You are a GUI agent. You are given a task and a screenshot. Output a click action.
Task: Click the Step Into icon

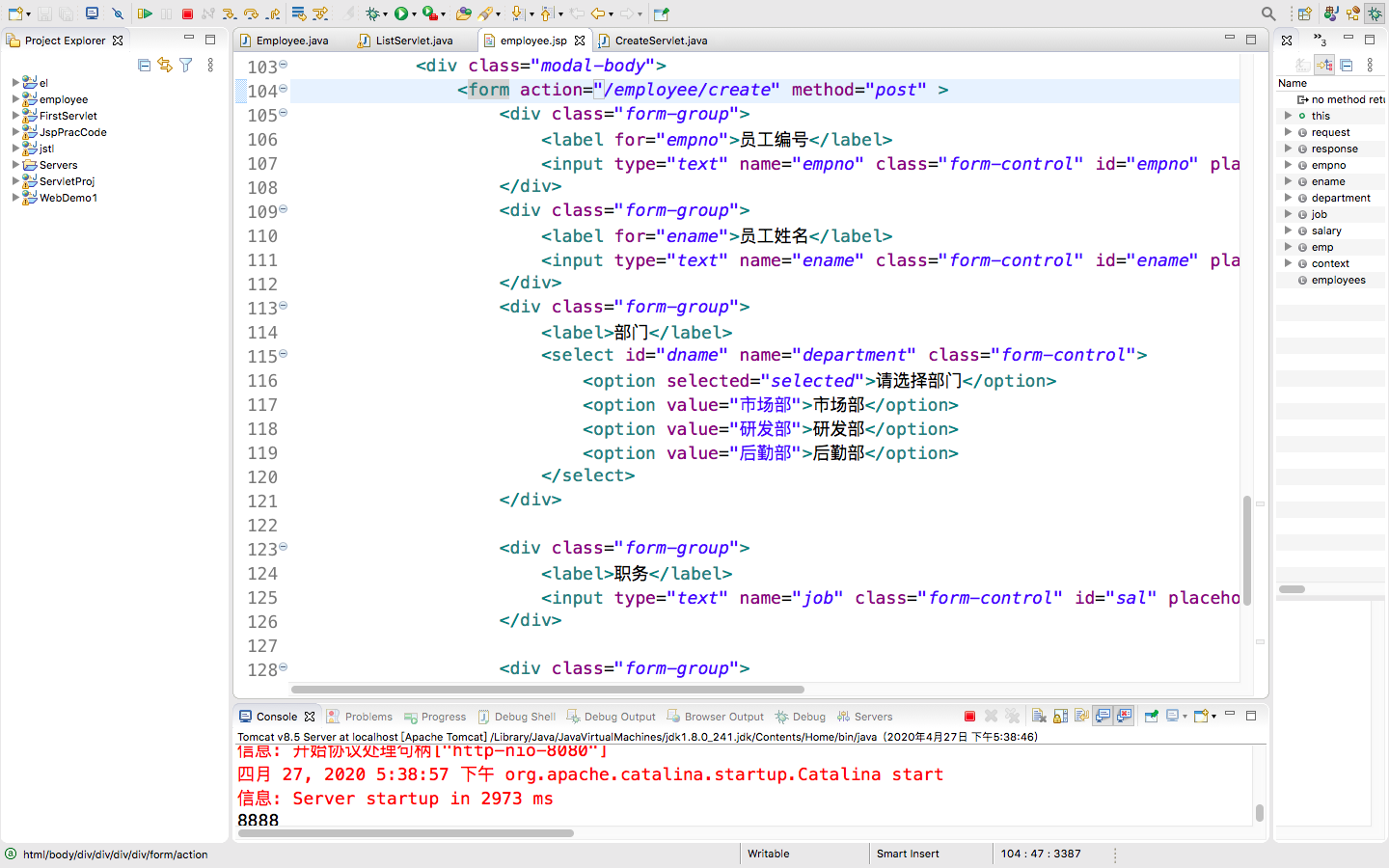(230, 14)
